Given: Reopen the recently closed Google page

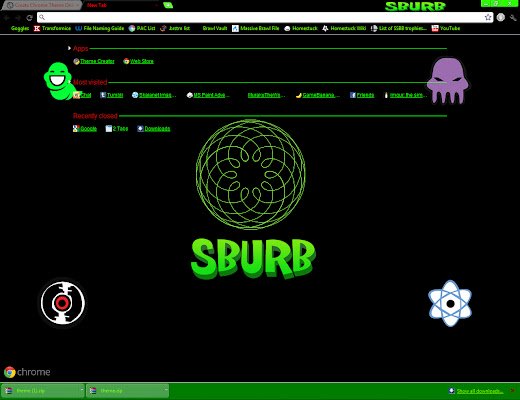Looking at the screenshot, I should click(x=85, y=129).
